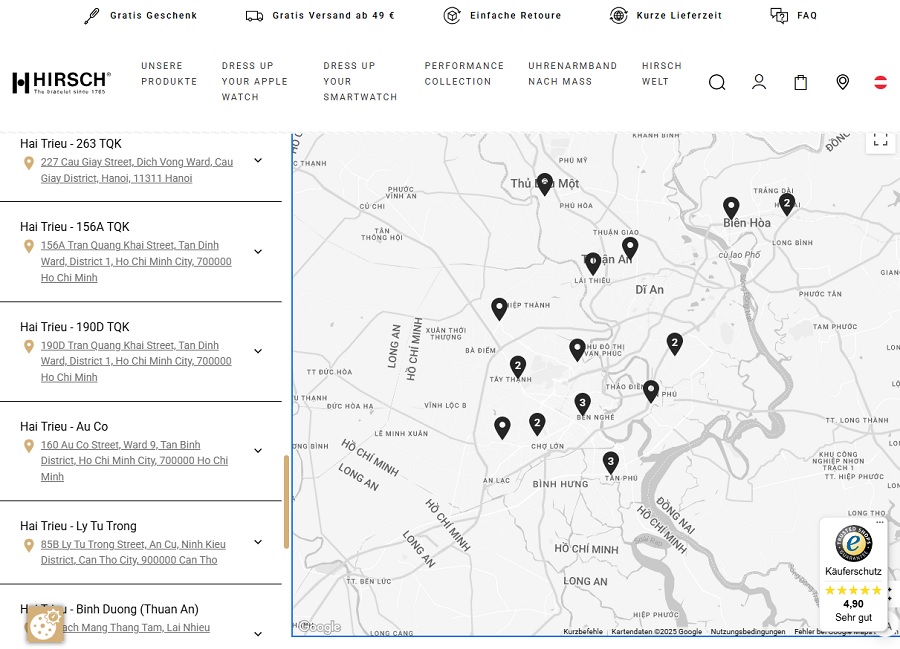The width and height of the screenshot is (900, 649).
Task: Click the HIRSCH logo
Action: coord(61,82)
